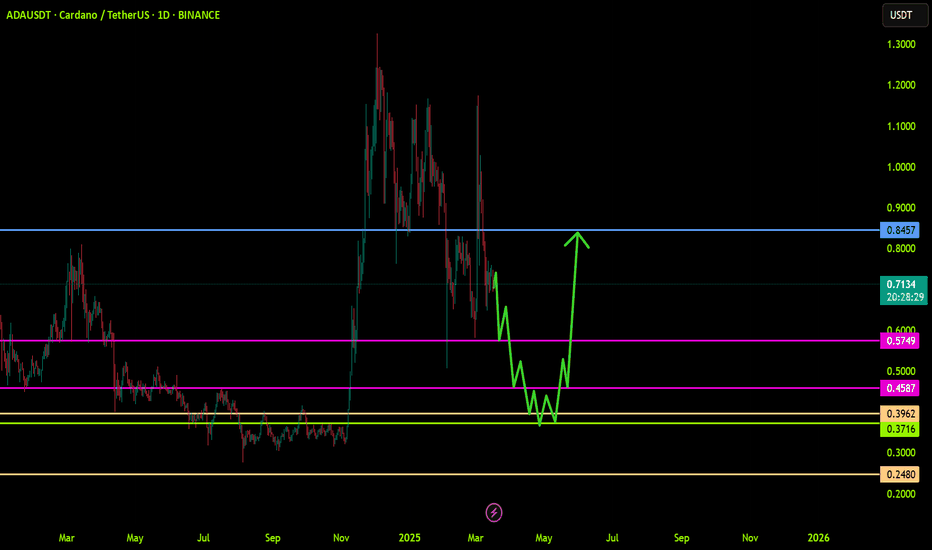Click the 0.9000 price axis value
932x550 pixels.
click(x=901, y=208)
